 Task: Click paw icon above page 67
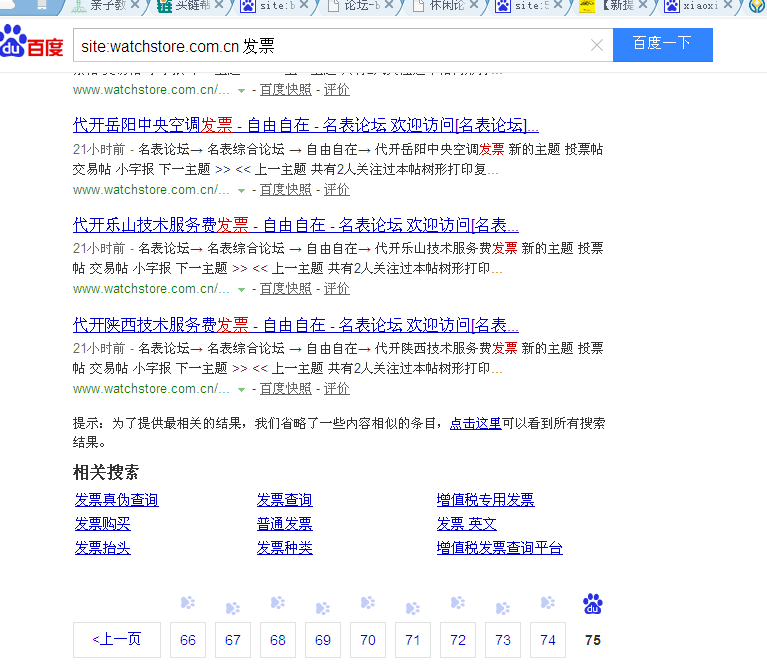pyautogui.click(x=233, y=608)
